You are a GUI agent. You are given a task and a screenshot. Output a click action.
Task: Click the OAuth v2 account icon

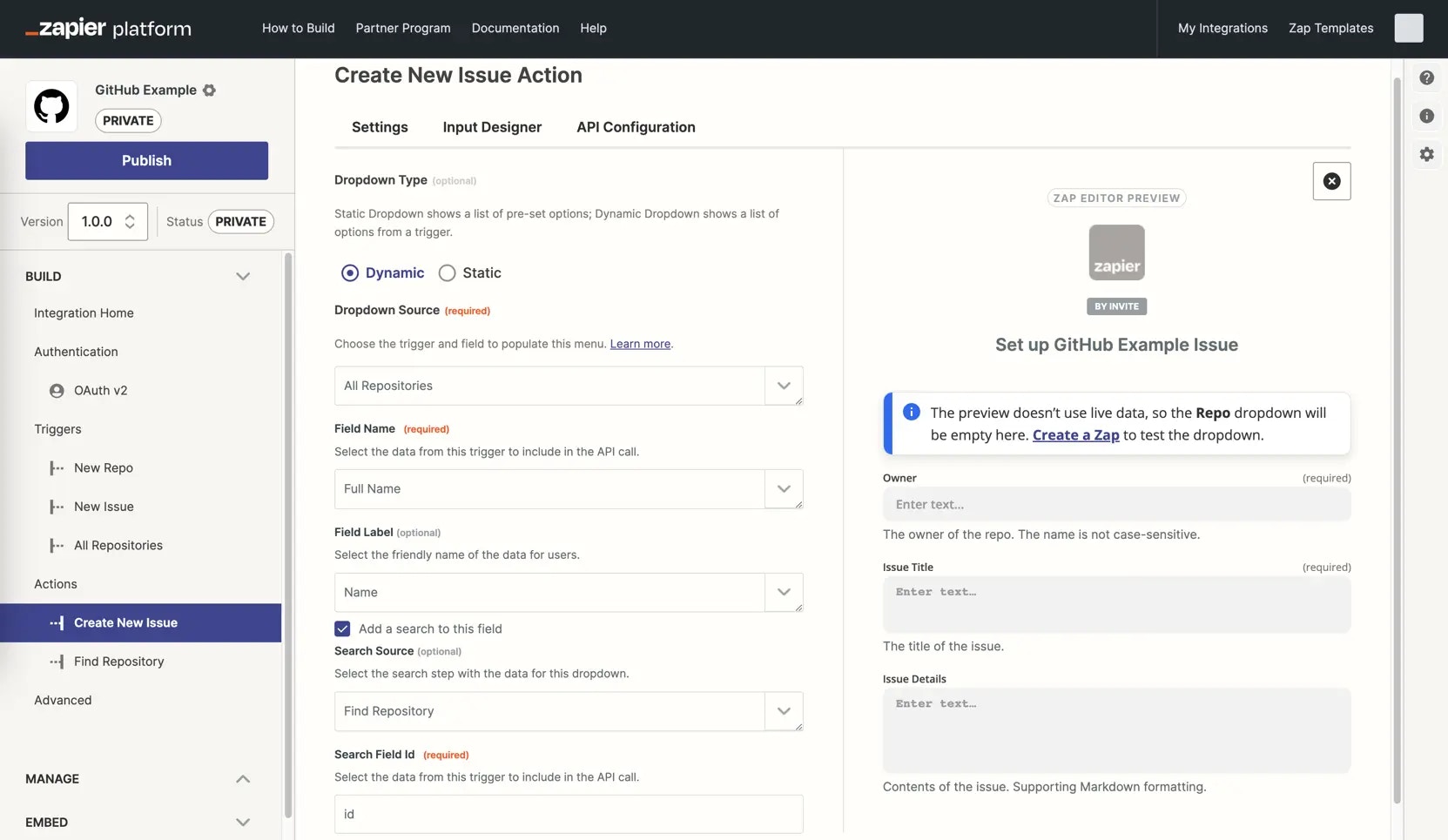pos(57,391)
